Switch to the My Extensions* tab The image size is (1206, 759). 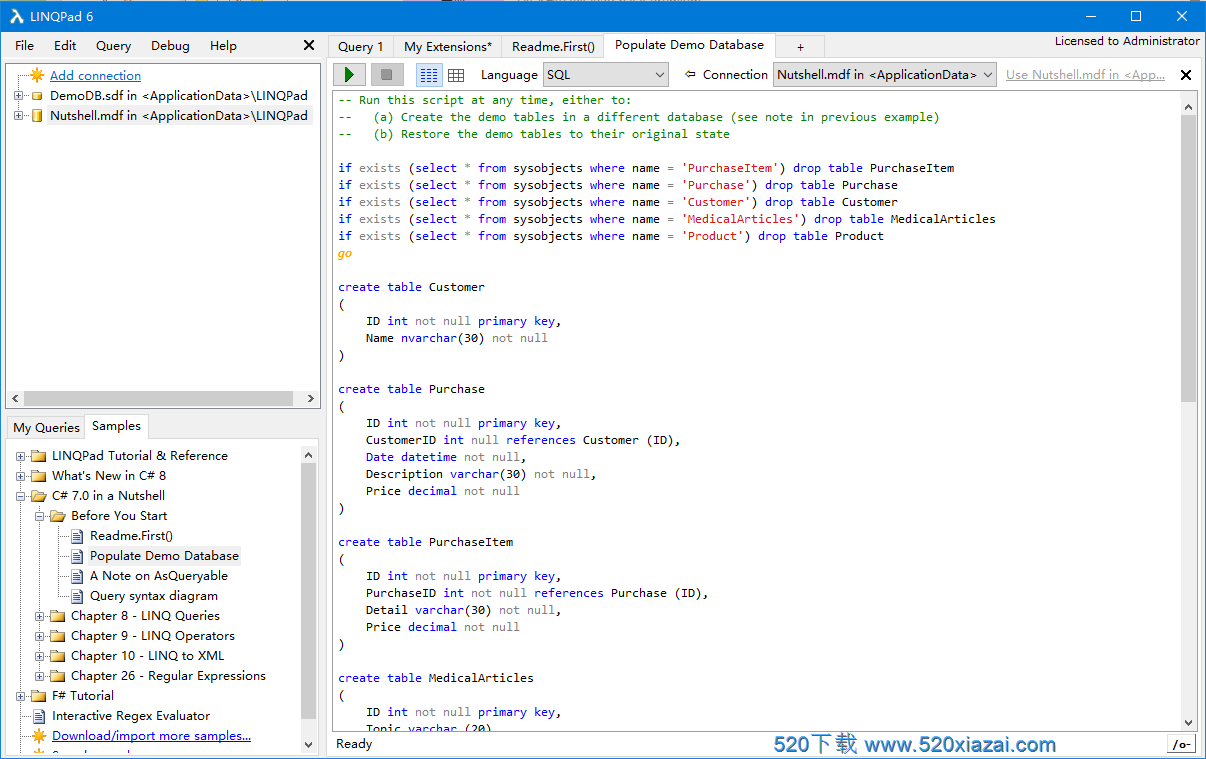pyautogui.click(x=448, y=47)
